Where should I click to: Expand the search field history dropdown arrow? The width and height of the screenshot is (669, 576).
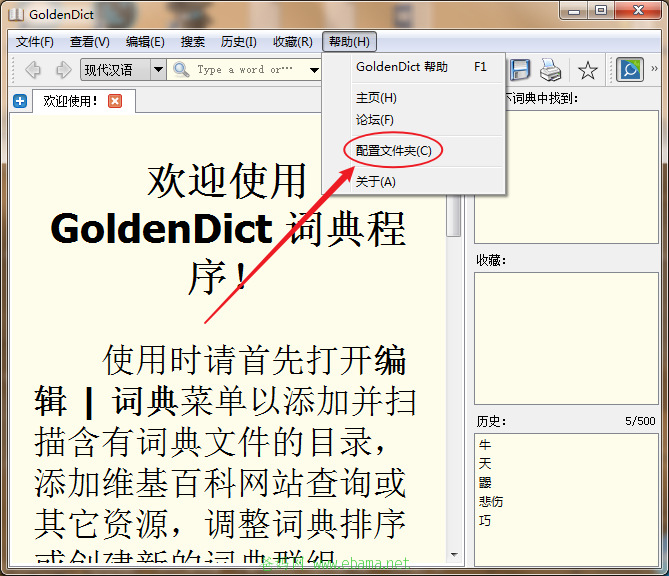pos(314,70)
